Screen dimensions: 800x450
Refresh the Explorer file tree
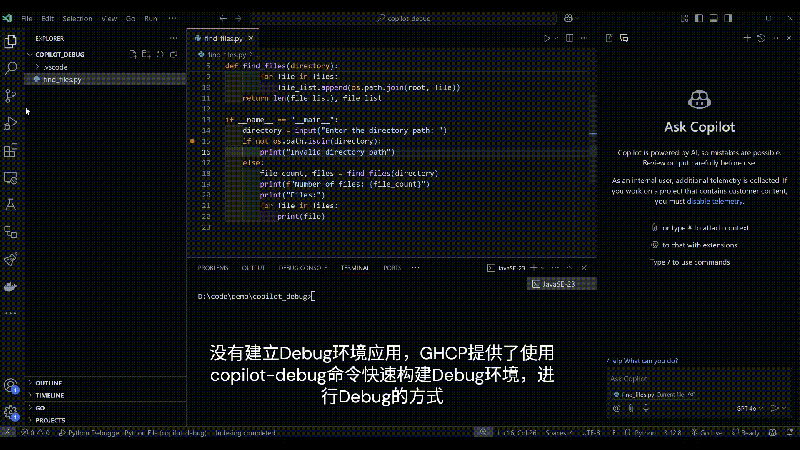[x=160, y=54]
